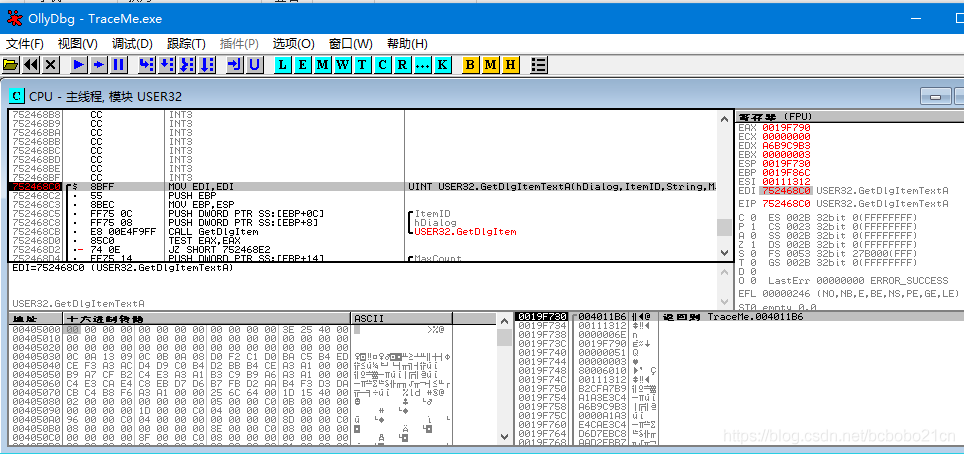Open the Memory map with the cyan M icon
The image size is (964, 454).
click(322, 65)
